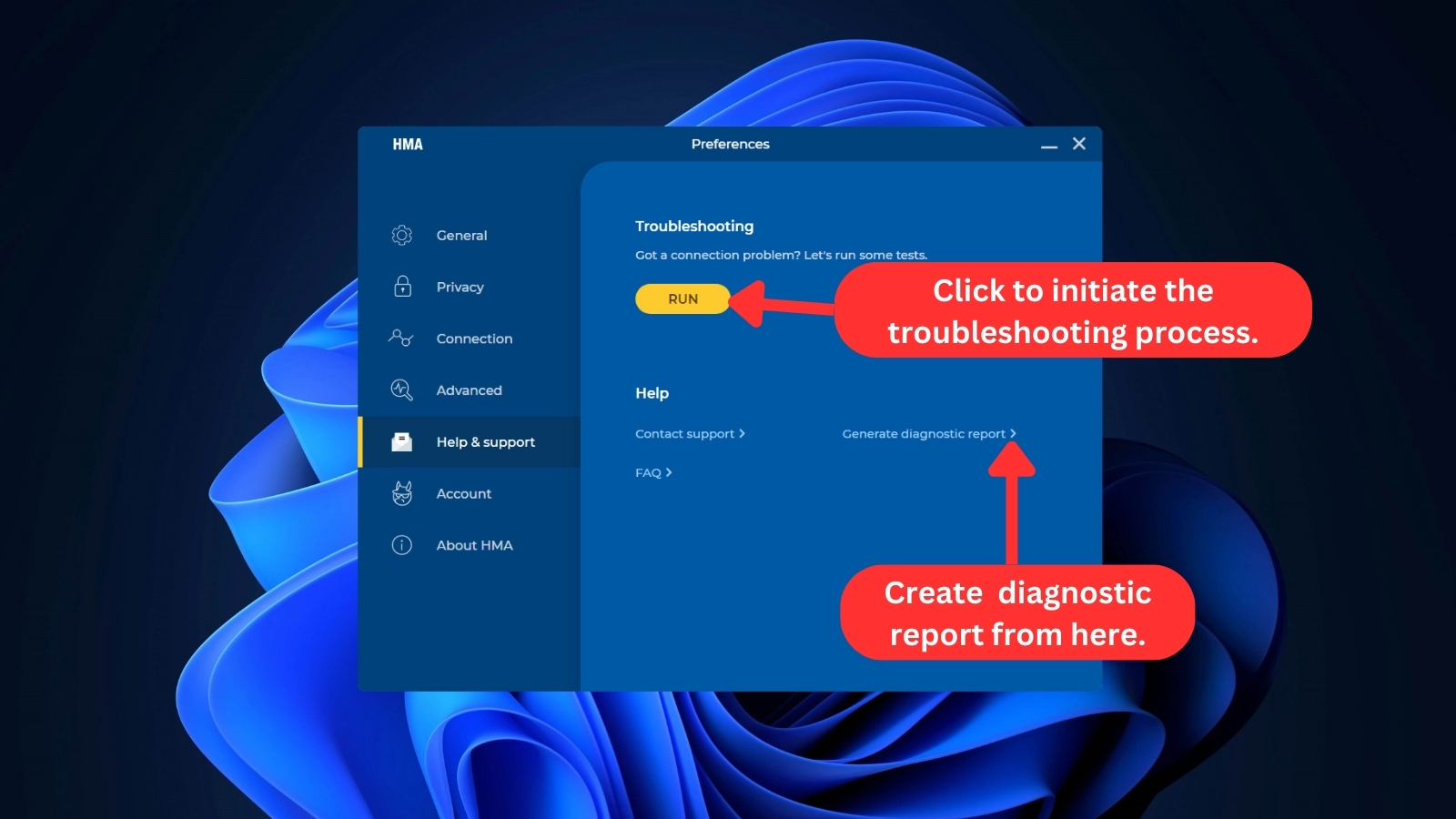Click the Privacy padlock icon
Image resolution: width=1456 pixels, height=819 pixels.
(402, 287)
